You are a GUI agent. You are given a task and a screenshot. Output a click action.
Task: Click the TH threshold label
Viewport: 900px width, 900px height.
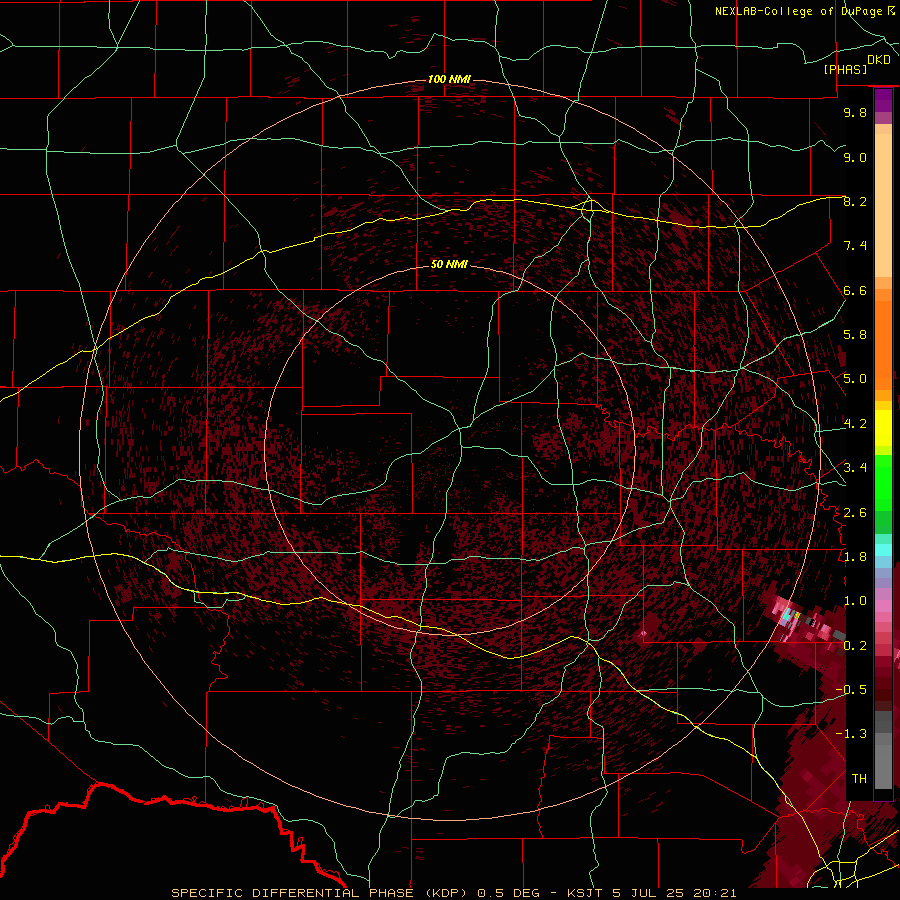coord(859,779)
